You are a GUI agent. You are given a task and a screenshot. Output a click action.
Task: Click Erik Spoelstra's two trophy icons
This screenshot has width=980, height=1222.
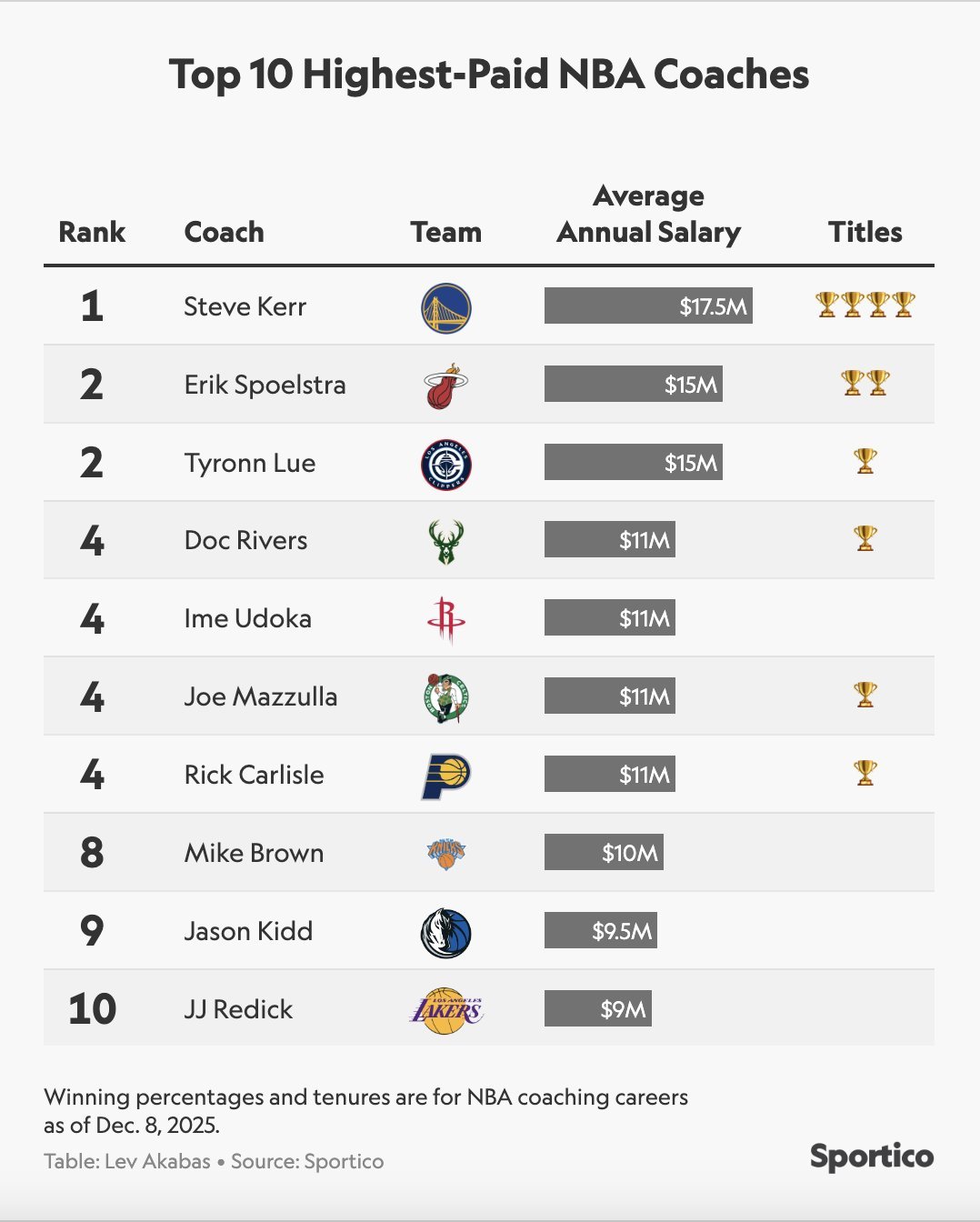865,383
